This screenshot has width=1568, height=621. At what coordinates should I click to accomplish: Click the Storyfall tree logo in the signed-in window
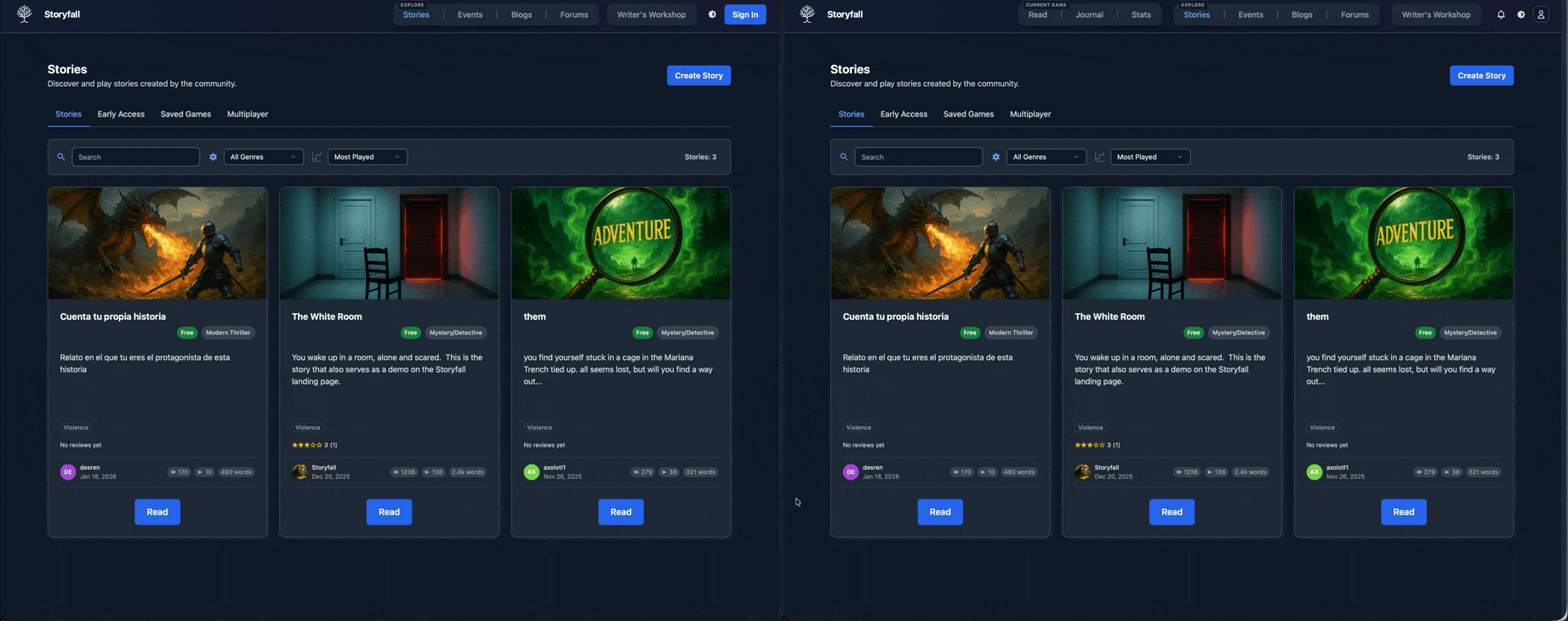tap(807, 14)
